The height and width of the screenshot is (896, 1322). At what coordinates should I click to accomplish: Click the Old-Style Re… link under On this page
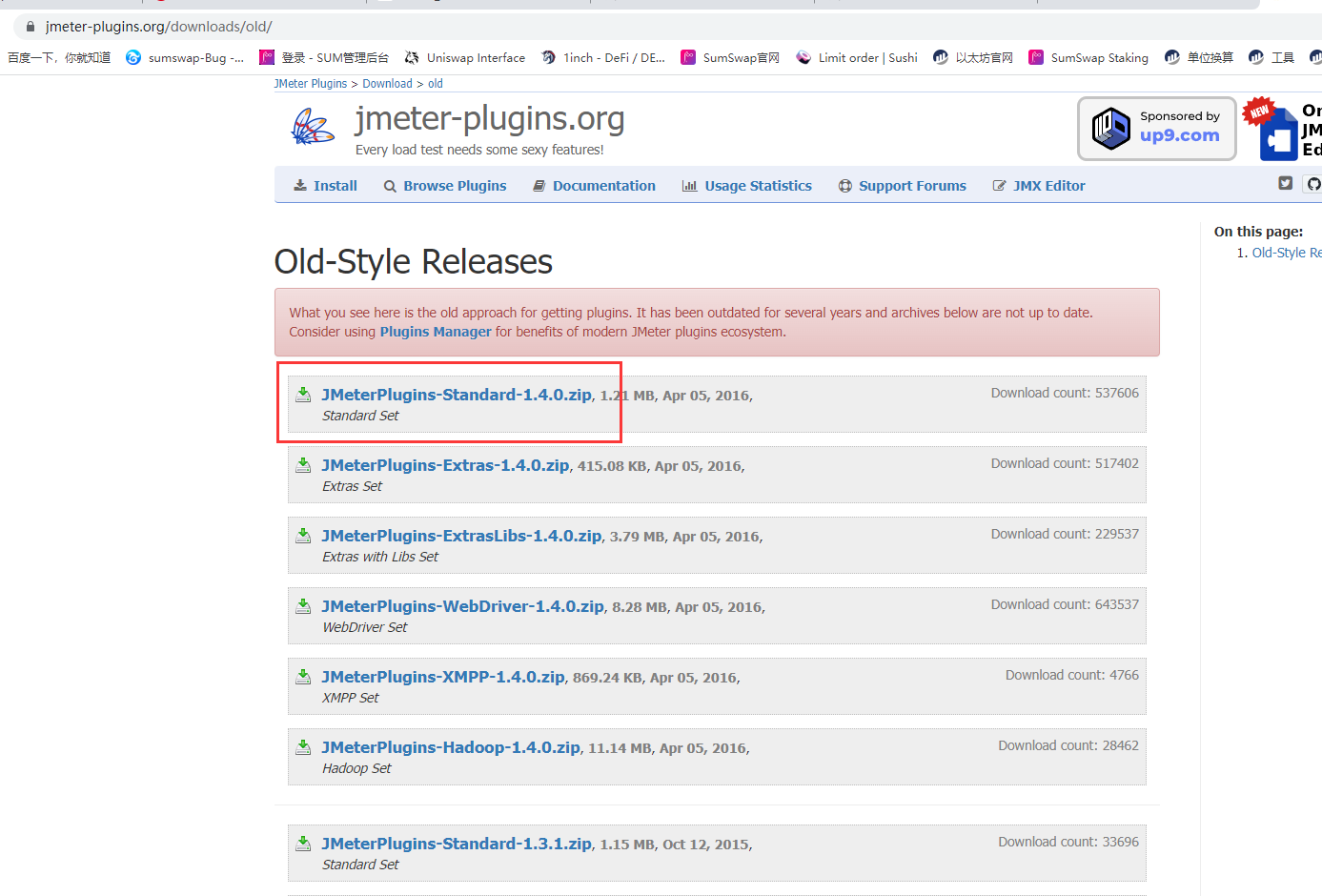tap(1287, 253)
